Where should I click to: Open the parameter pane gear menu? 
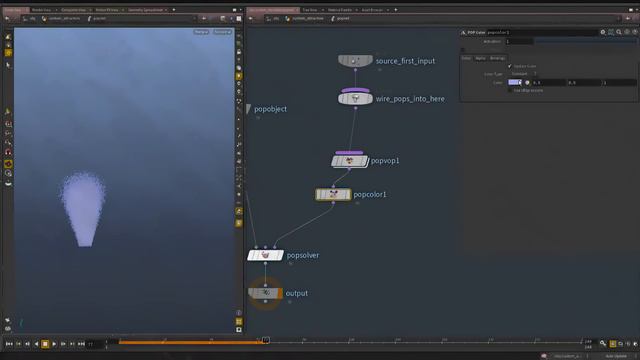603,32
